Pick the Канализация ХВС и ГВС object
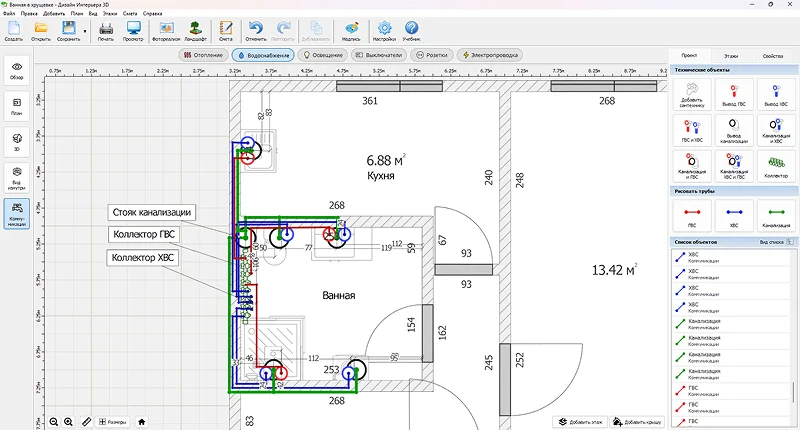Image resolution: width=800 pixels, height=430 pixels. [734, 166]
